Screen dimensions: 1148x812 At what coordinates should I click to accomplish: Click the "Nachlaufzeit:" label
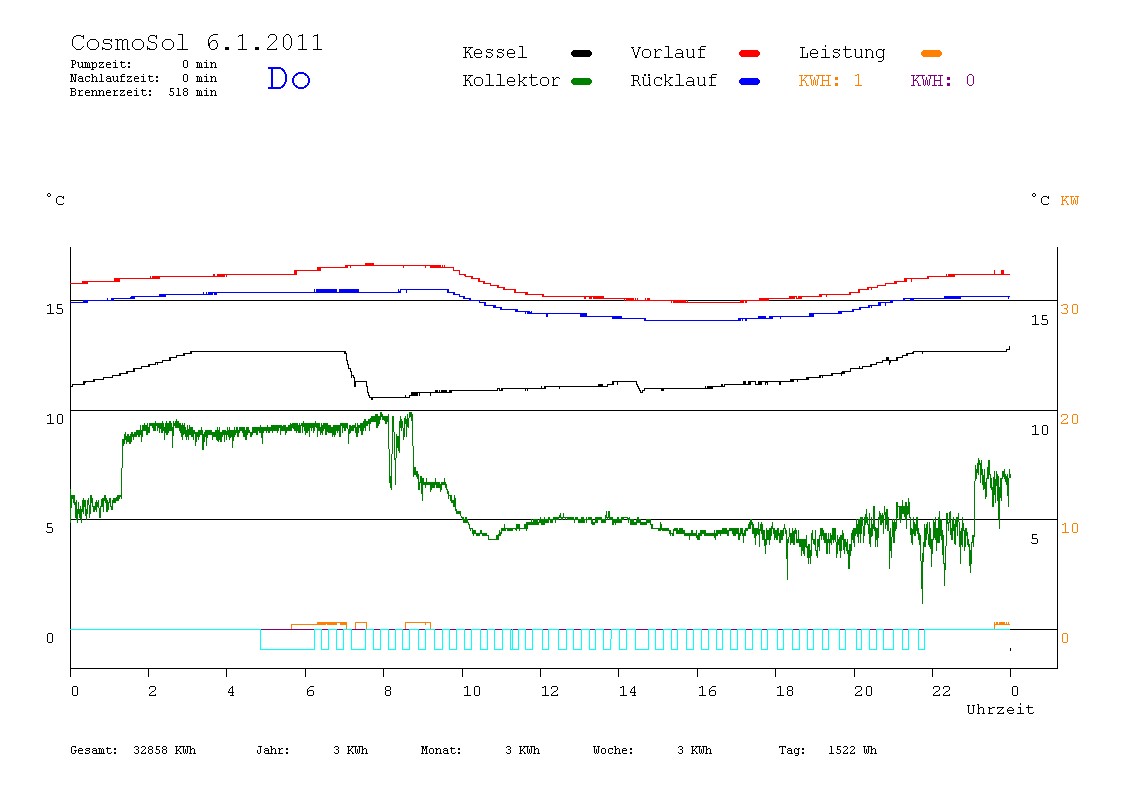(115, 78)
